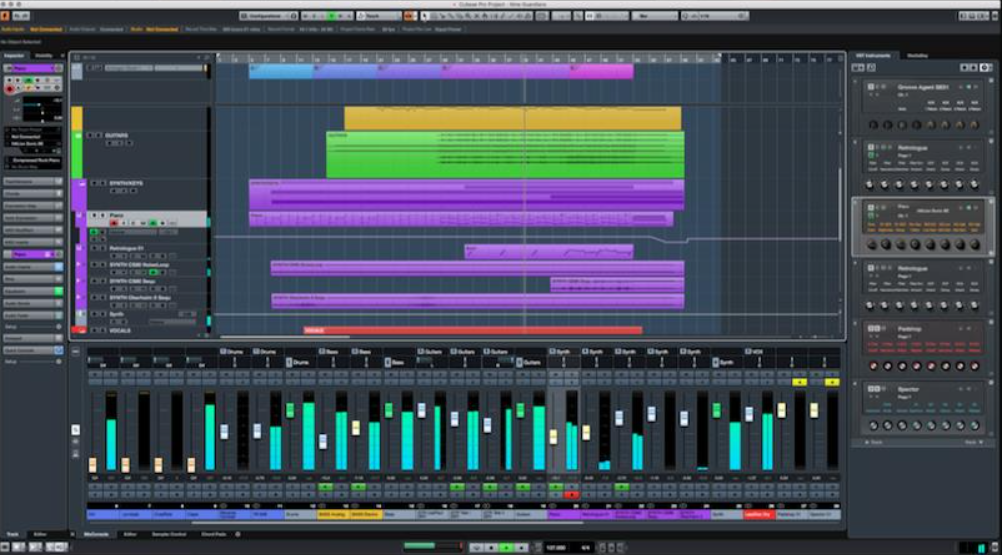Select the red VOCALS event in arrangement
Image resolution: width=1002 pixels, height=555 pixels.
473,330
